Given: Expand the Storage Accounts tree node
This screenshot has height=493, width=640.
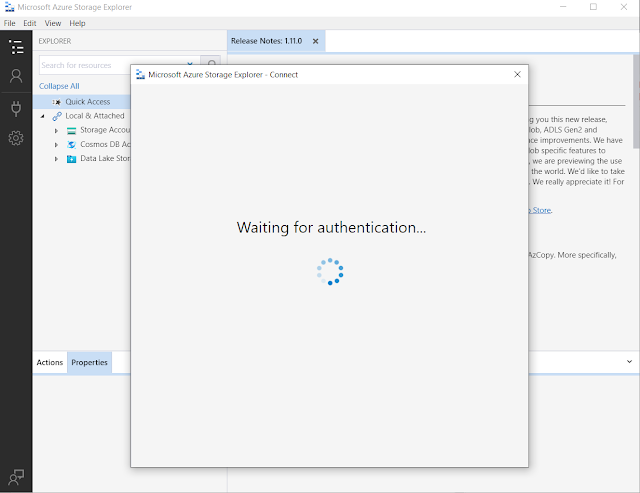Looking at the screenshot, I should click(x=56, y=131).
